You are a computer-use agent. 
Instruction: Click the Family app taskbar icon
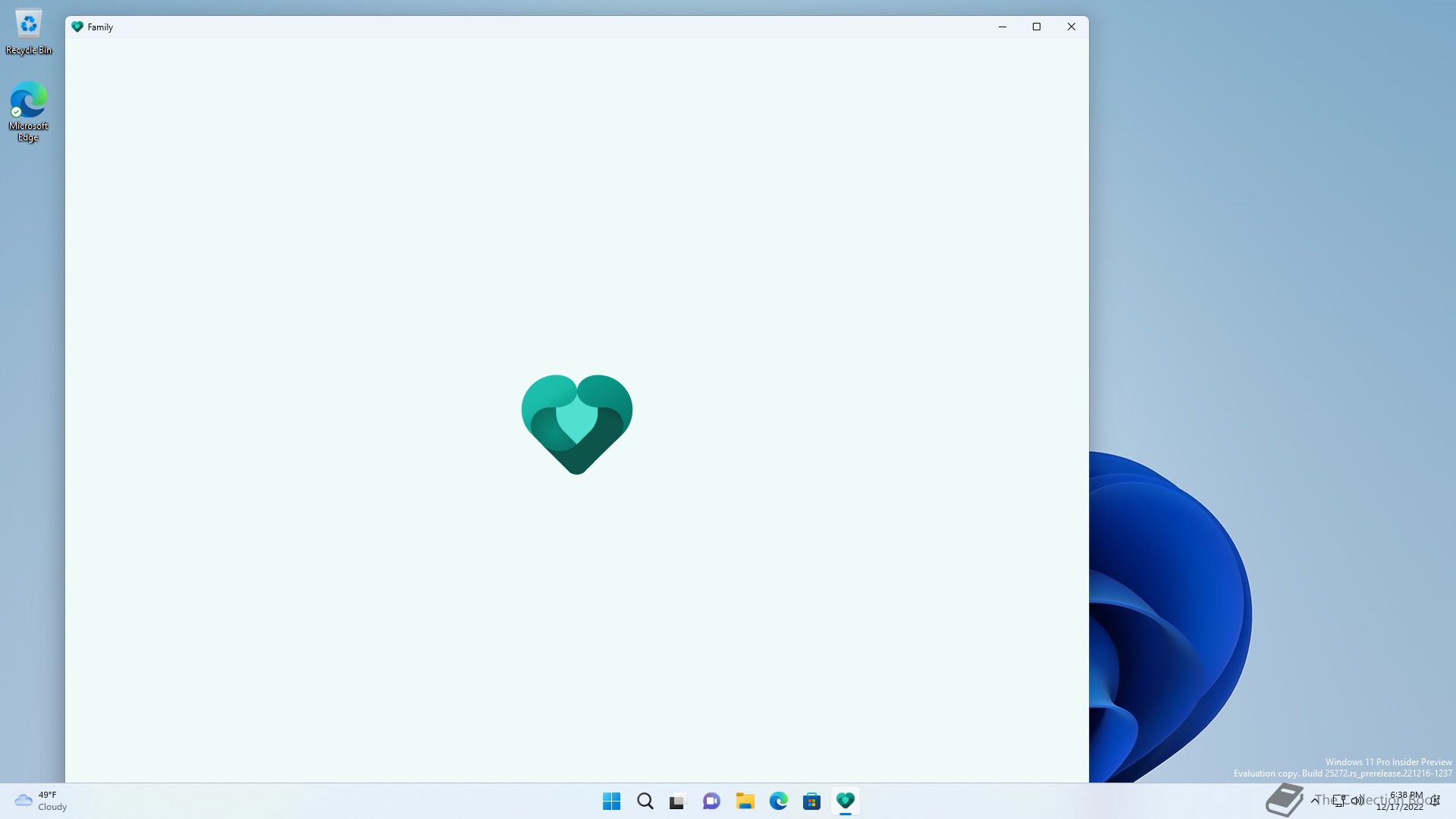[x=845, y=801]
